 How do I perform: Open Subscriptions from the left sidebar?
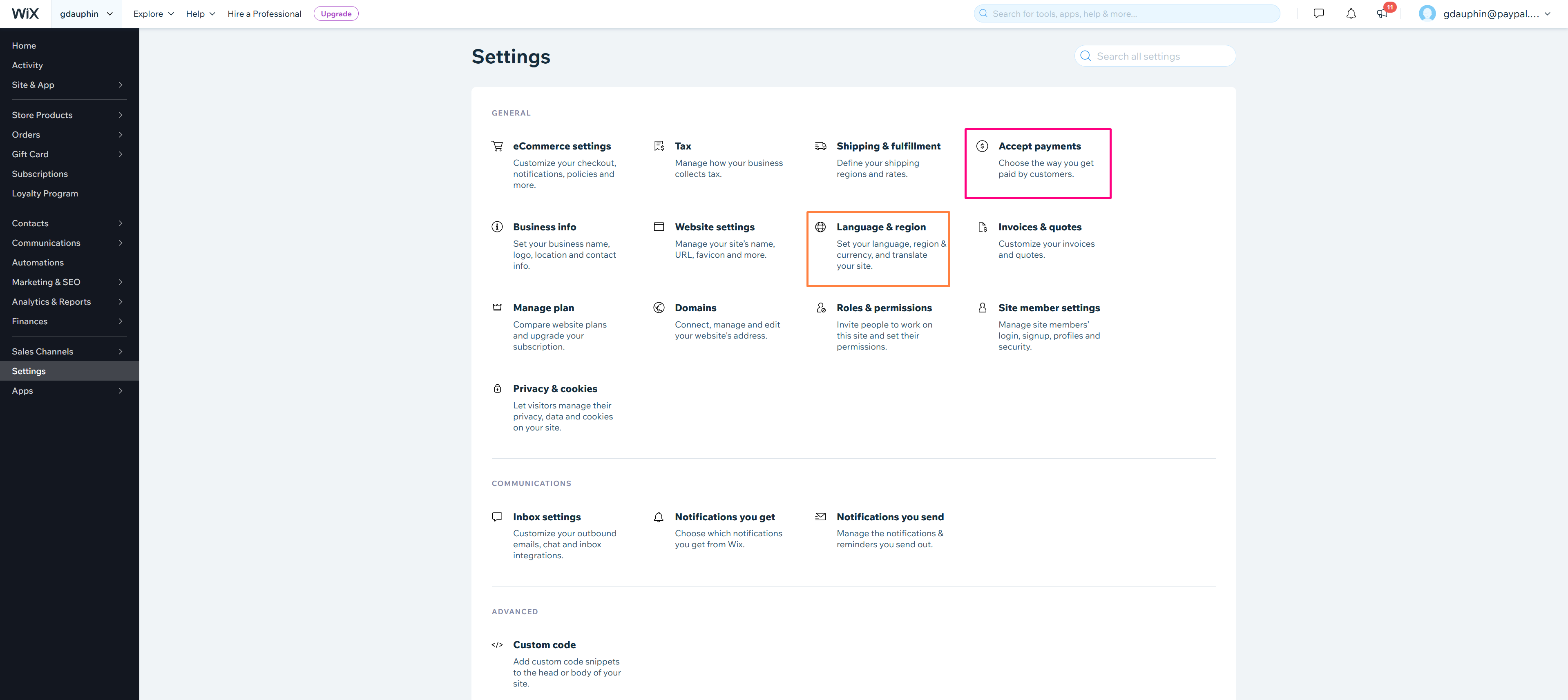(40, 174)
